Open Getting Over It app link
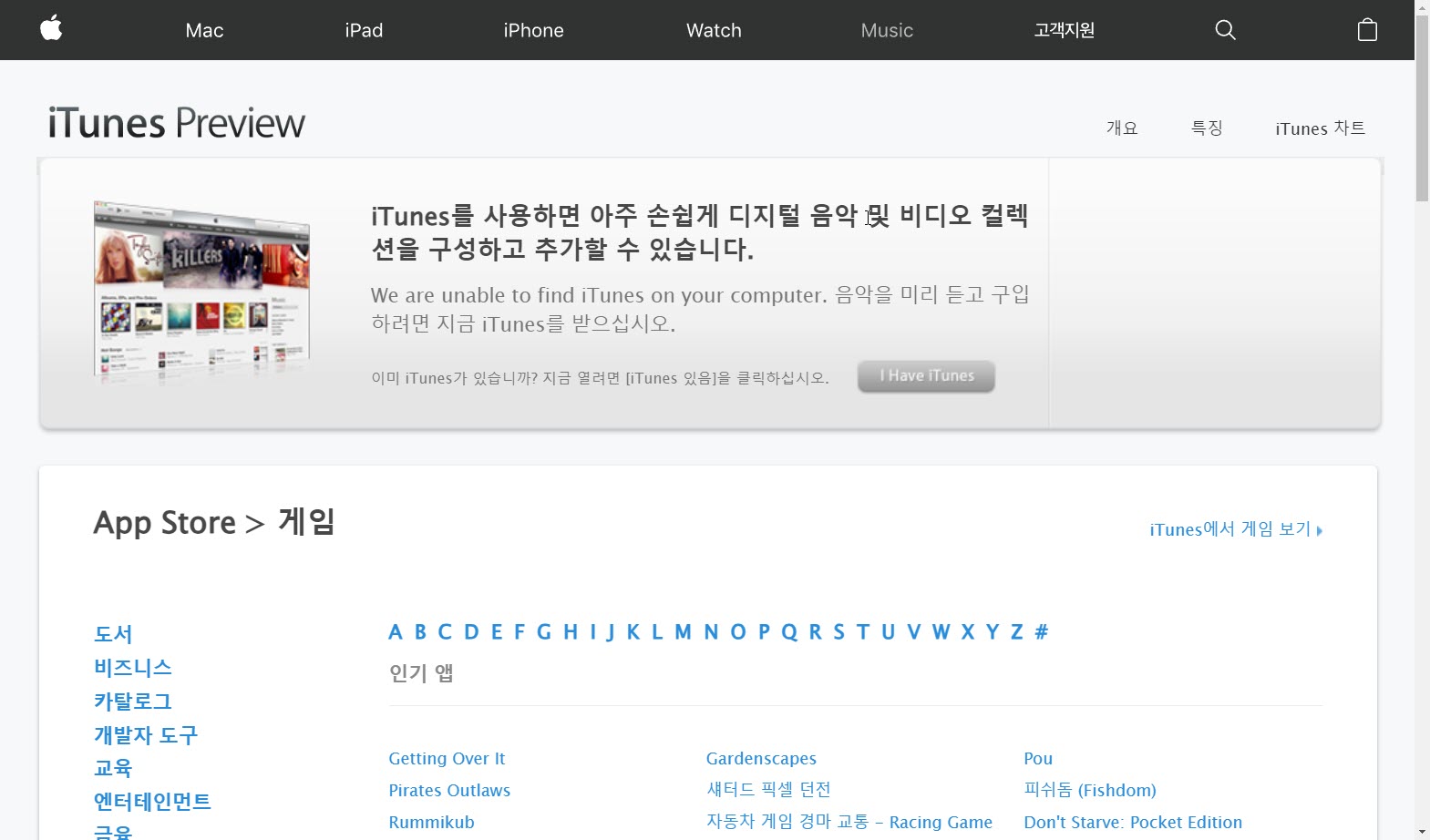This screenshot has height=840, width=1430. [447, 758]
